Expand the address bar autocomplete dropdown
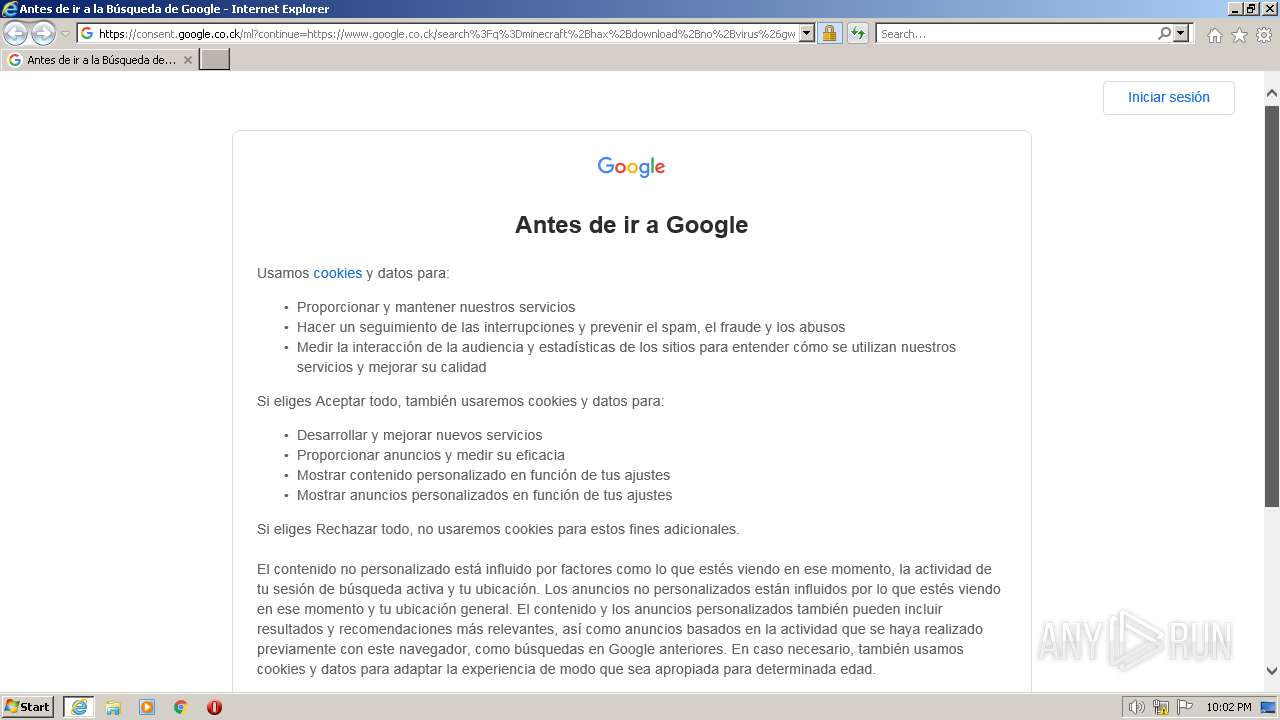1280x720 pixels. coord(807,34)
